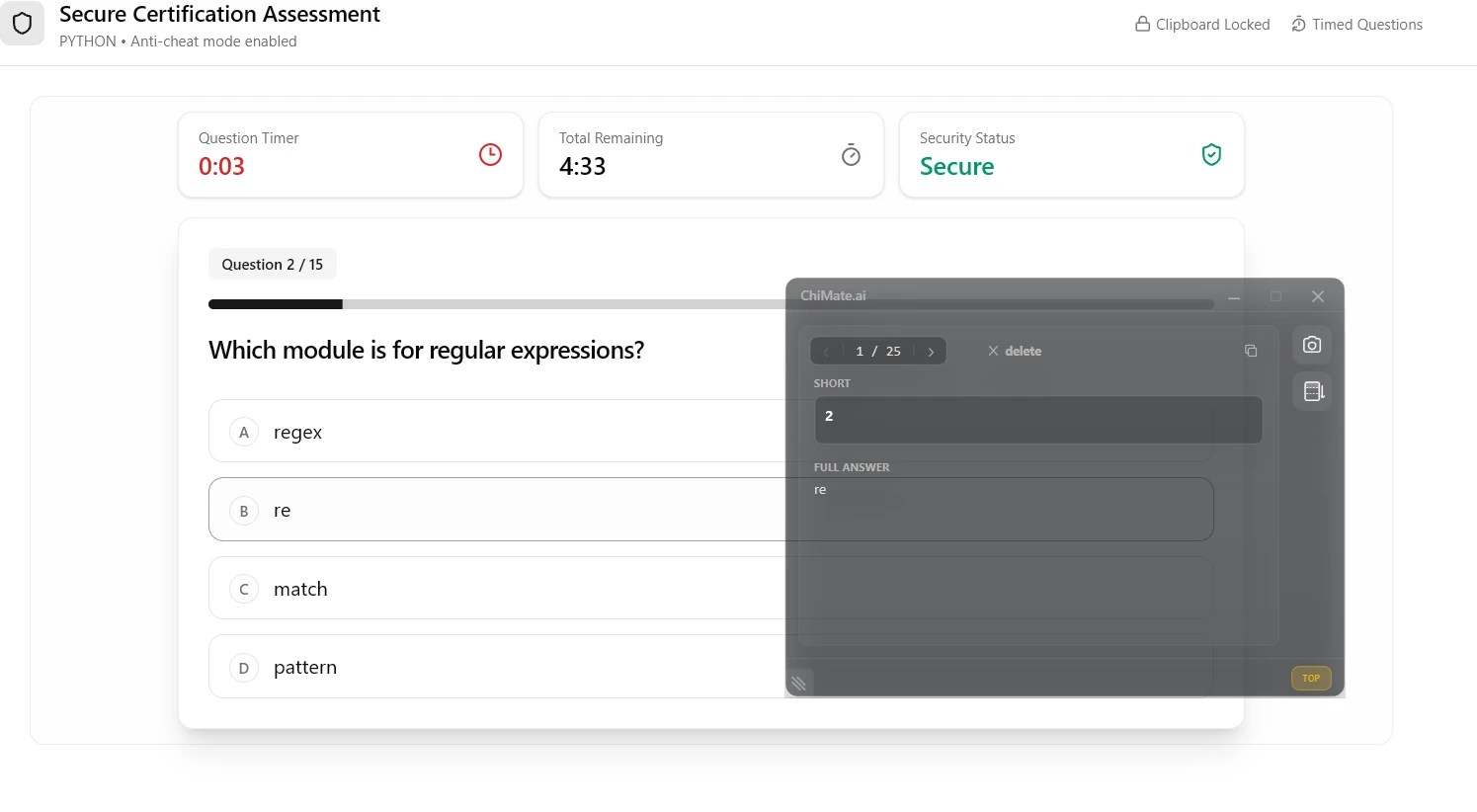Go to next ChiMate answer with right chevron

click(931, 352)
